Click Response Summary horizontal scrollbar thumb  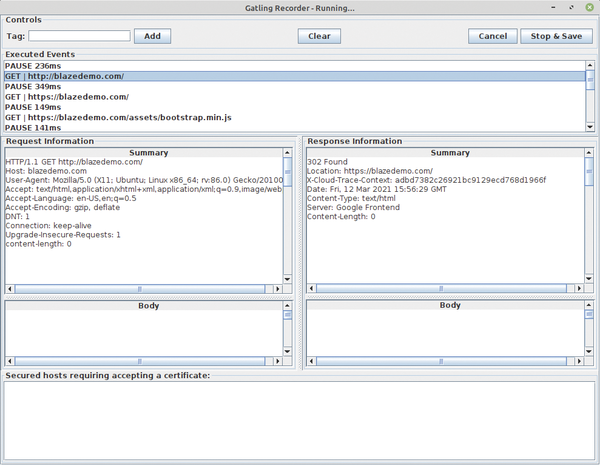[441, 288]
